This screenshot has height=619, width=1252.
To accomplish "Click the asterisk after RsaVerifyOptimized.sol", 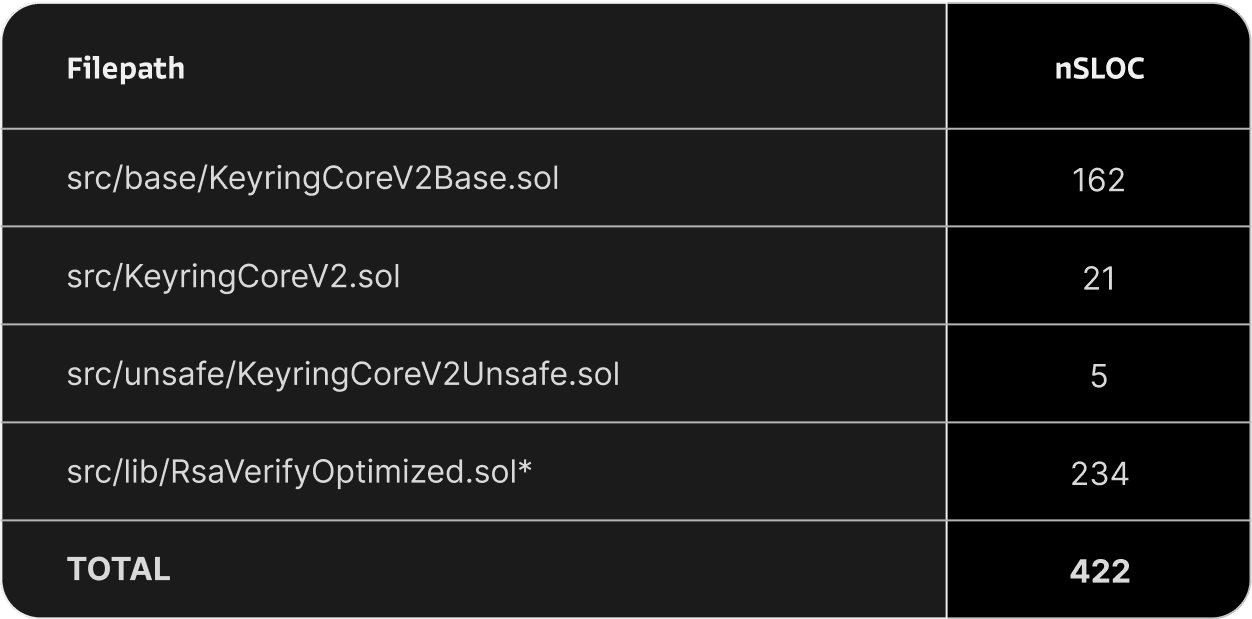I will 524,468.
